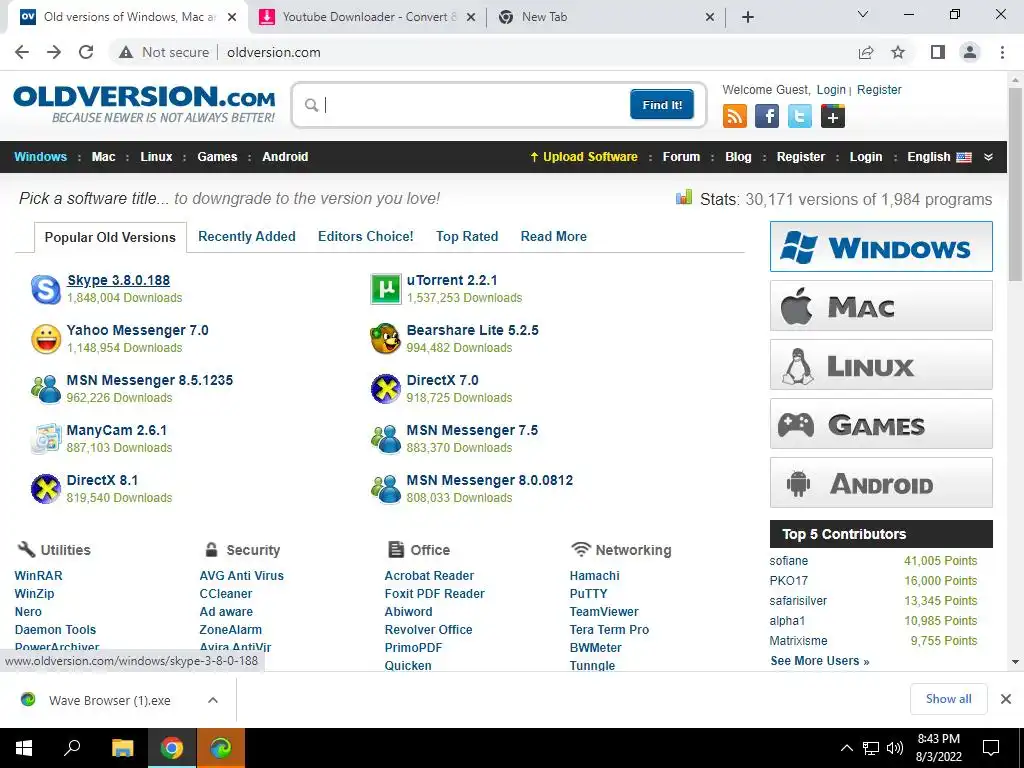
Task: Open See More Users link
Action: 820,661
